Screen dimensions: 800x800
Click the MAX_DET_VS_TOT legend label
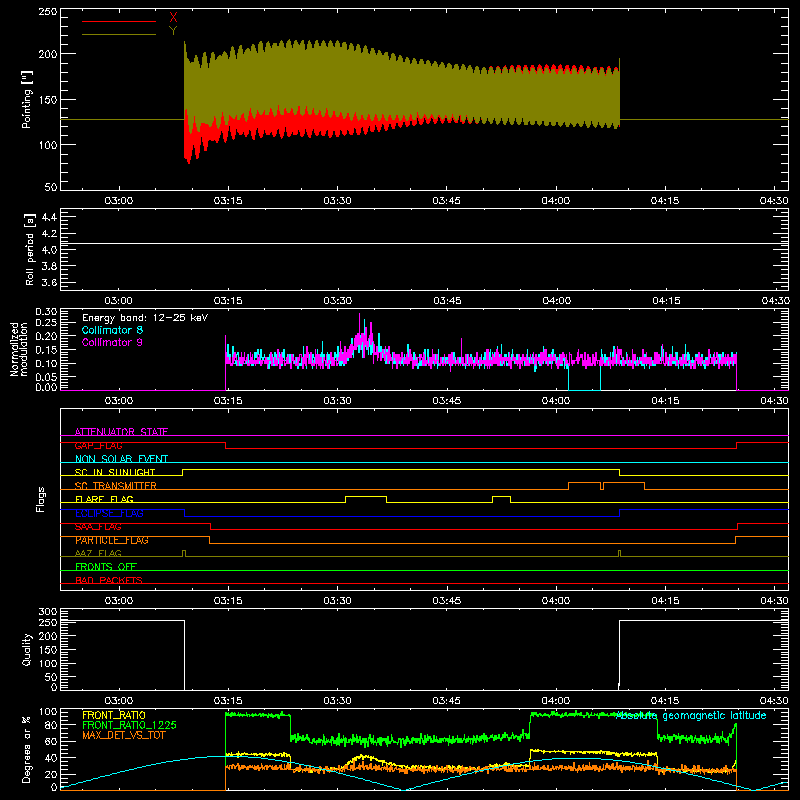click(x=123, y=735)
